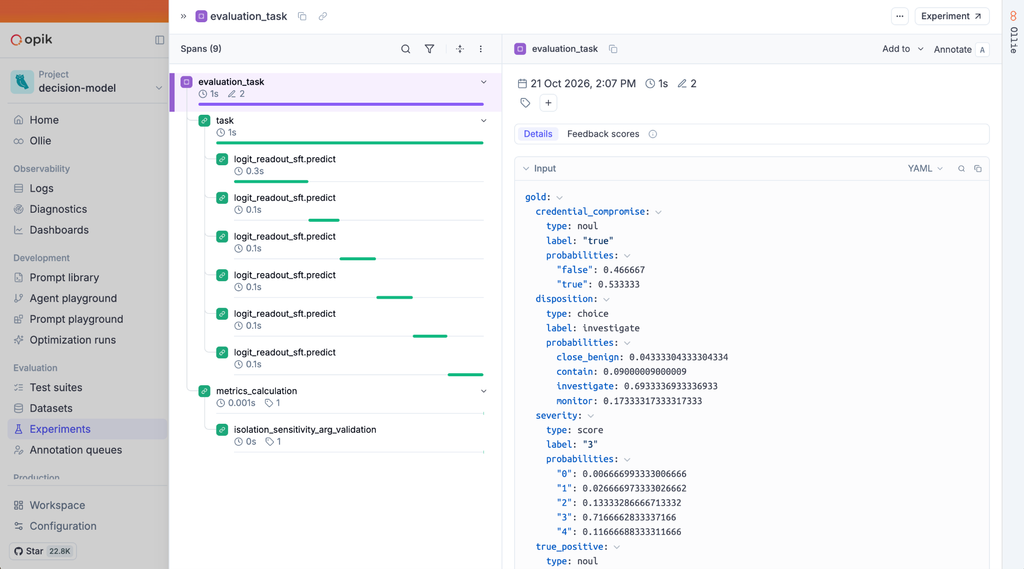Open the Add to dropdown
This screenshot has height=569, width=1024.
tap(903, 49)
